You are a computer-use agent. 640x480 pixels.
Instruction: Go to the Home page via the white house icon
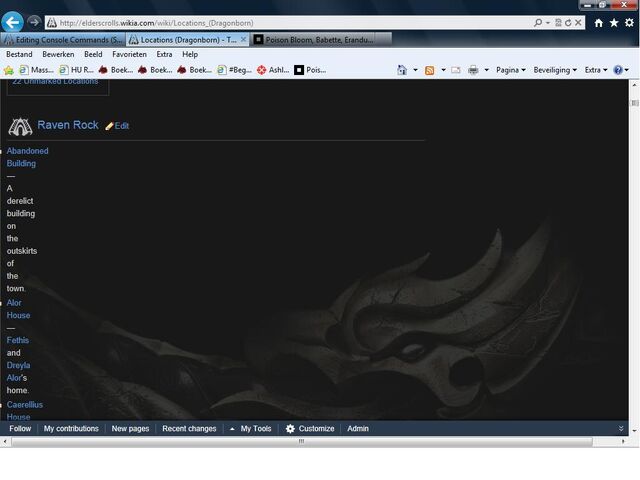point(598,23)
